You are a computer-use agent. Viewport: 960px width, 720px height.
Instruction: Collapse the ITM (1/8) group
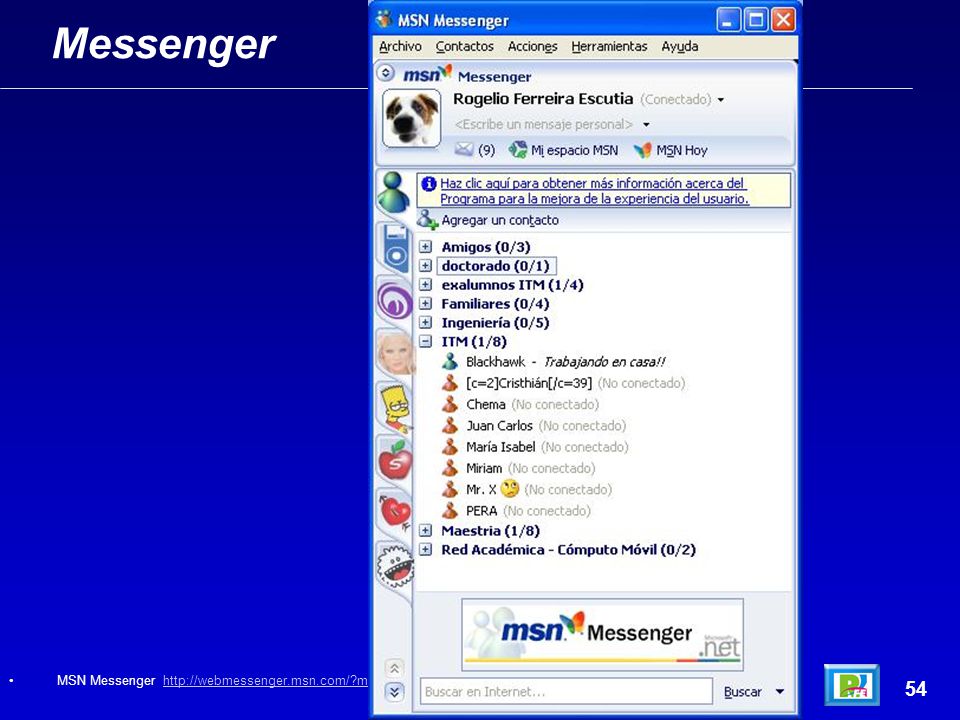[x=426, y=342]
